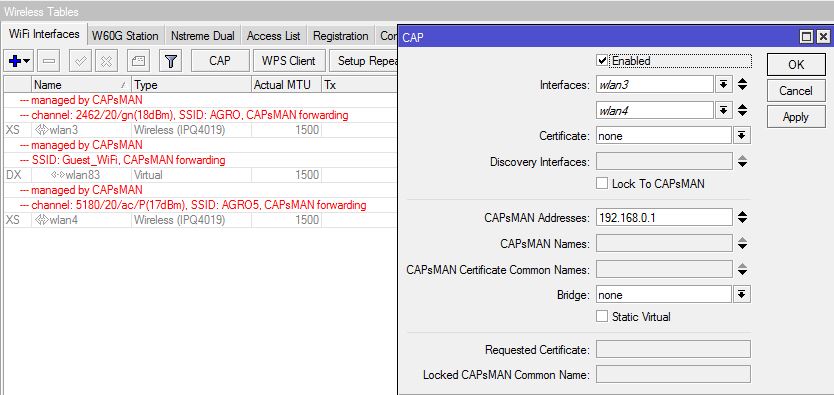Click the 'Virtual' type cell of wlan83

click(191, 175)
